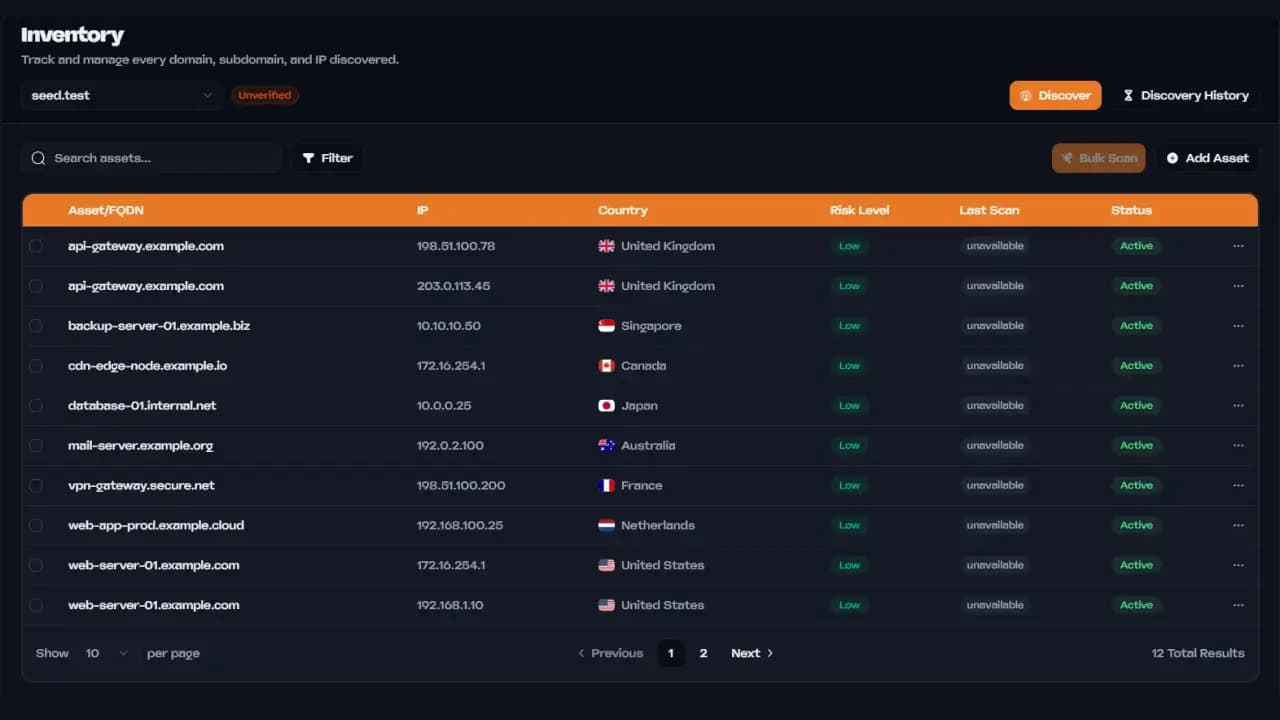Click the Add Asset button
1280x720 pixels.
(x=1207, y=158)
